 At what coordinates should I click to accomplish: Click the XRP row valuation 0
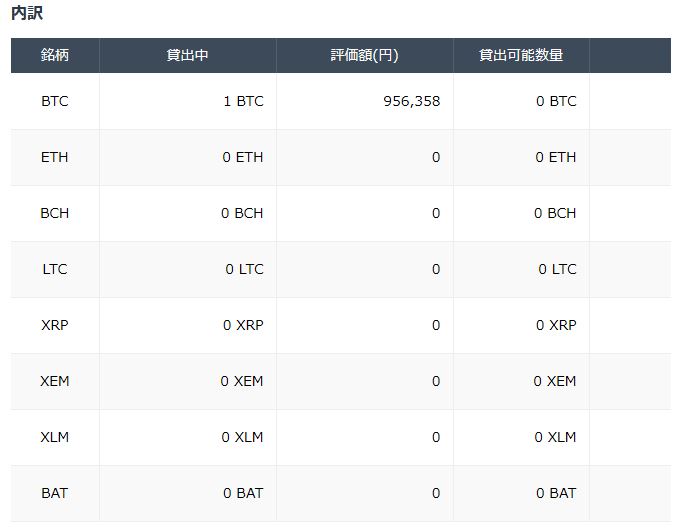pyautogui.click(x=436, y=325)
